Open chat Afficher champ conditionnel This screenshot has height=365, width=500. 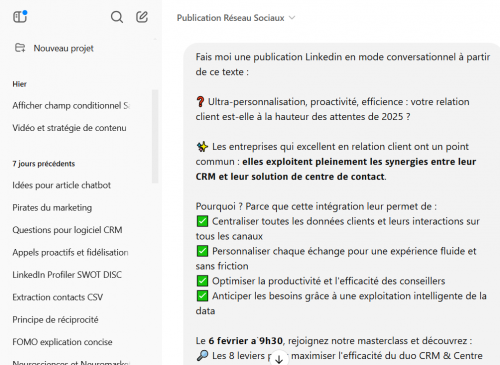tap(71, 106)
